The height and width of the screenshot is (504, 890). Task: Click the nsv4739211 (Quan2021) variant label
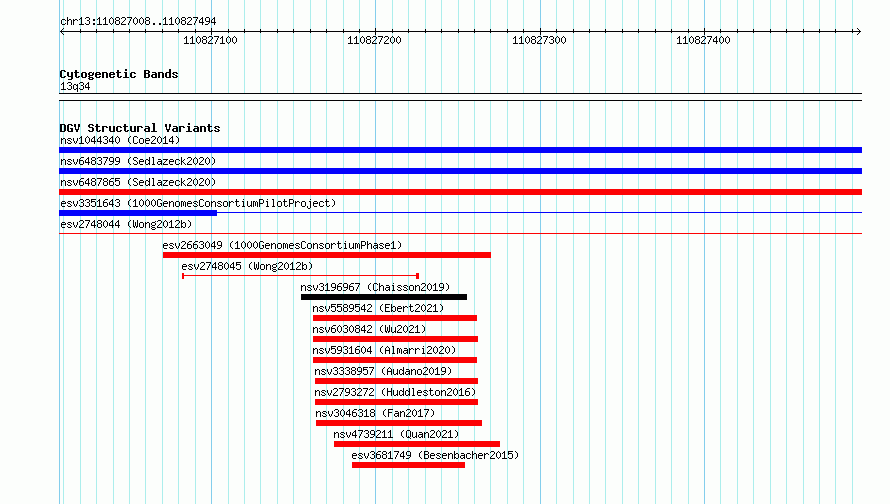tap(396, 434)
